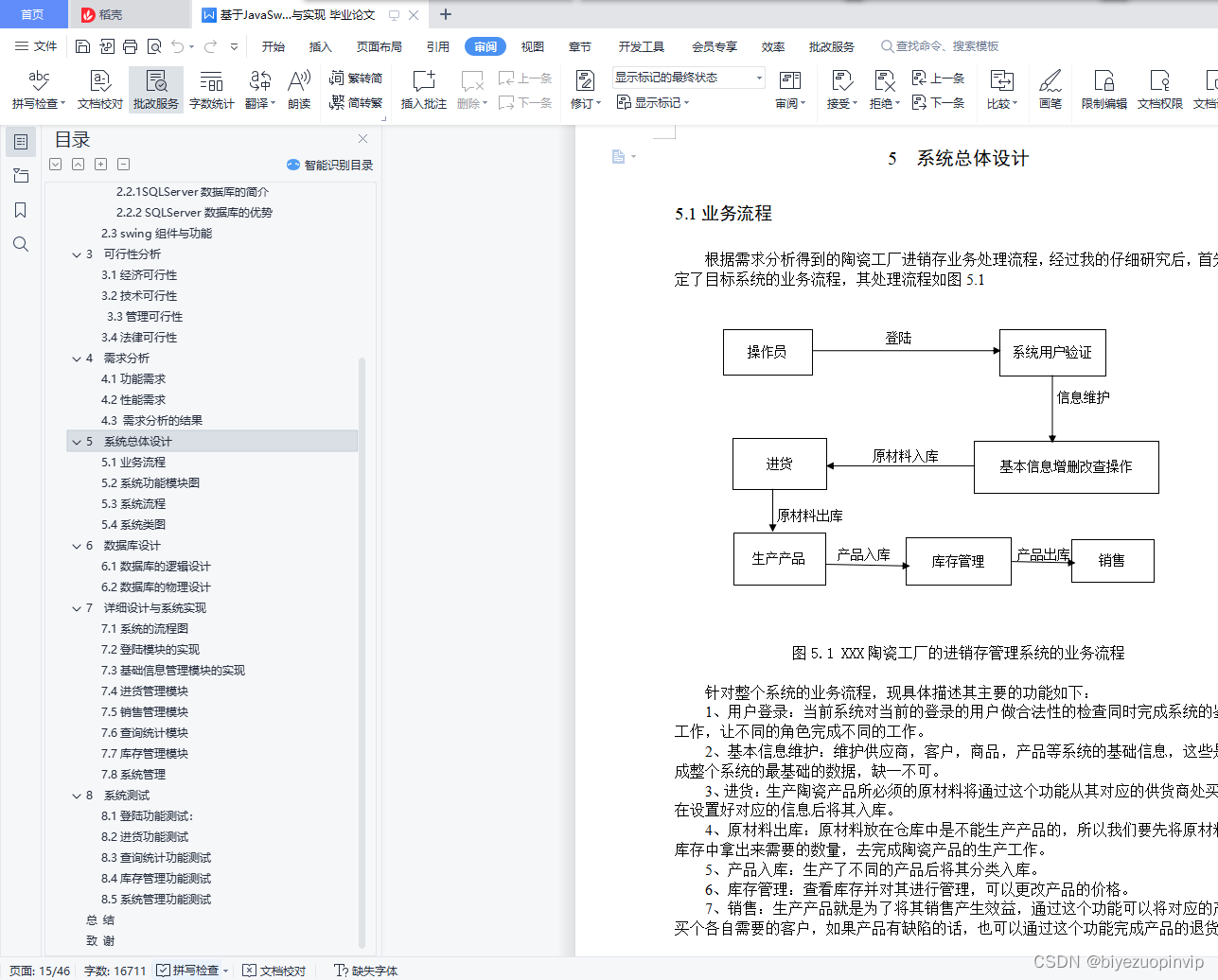The height and width of the screenshot is (980, 1218).
Task: Open a new document tab with plus
Action: [446, 14]
